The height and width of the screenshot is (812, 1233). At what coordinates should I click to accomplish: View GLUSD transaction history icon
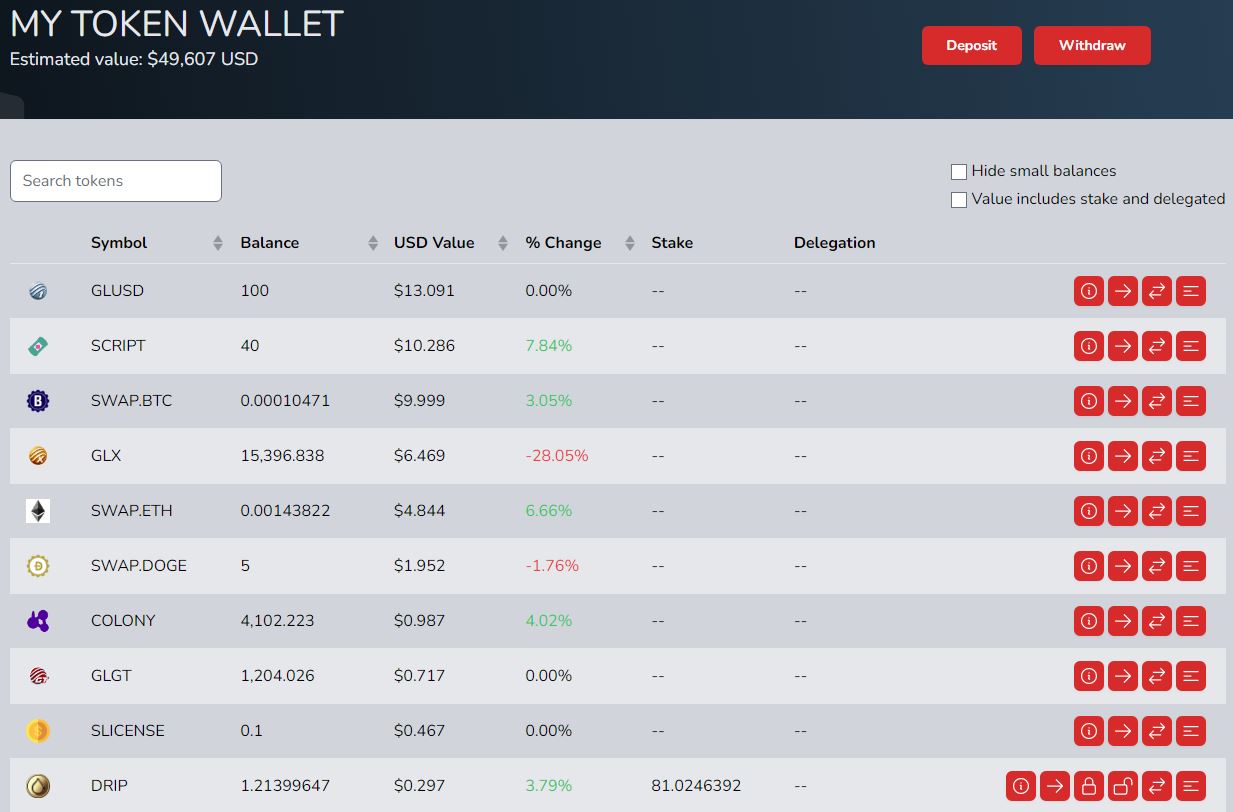pyautogui.click(x=1191, y=291)
